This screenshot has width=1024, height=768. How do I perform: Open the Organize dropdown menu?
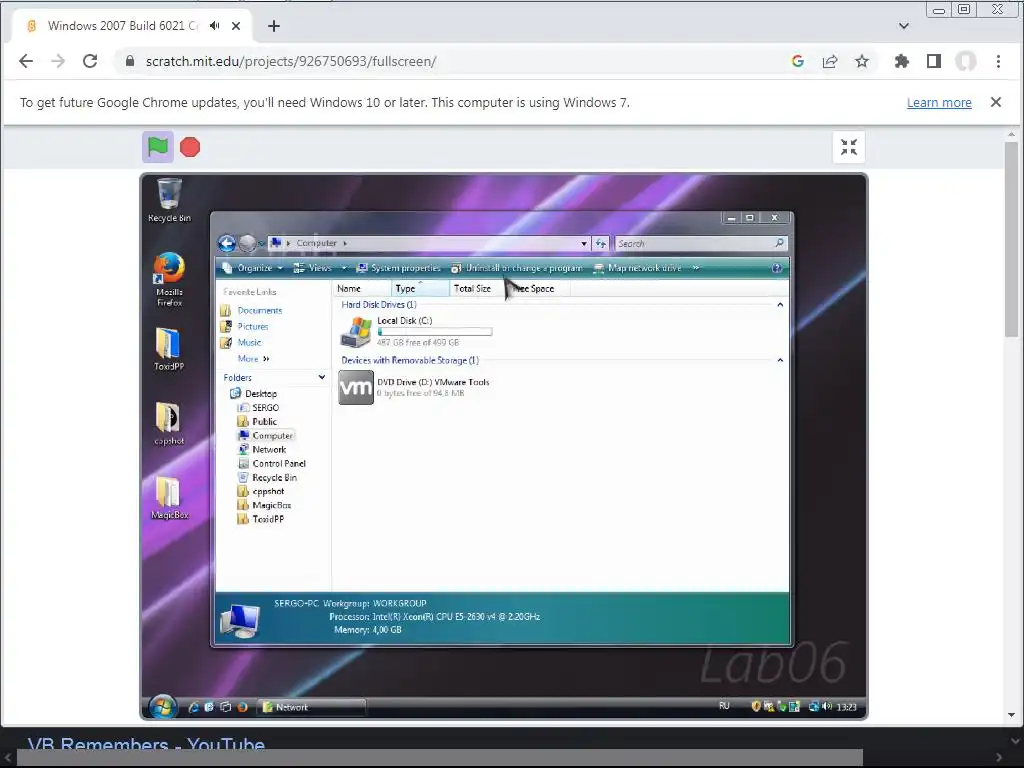tap(253, 268)
